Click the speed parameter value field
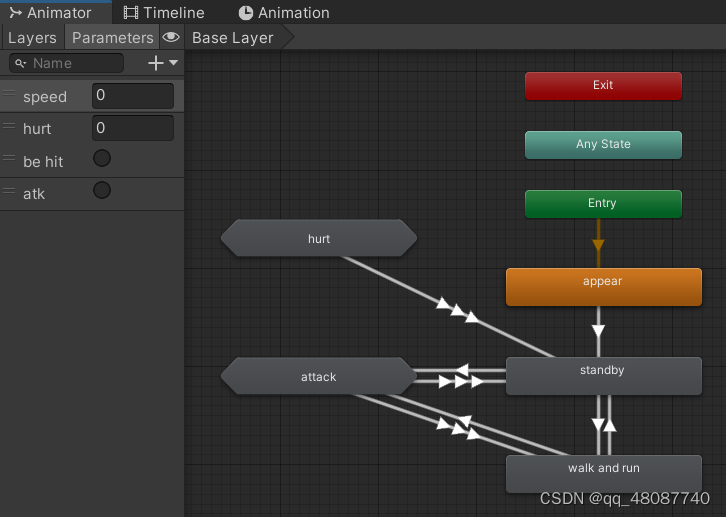Image resolution: width=726 pixels, height=517 pixels. (133, 96)
